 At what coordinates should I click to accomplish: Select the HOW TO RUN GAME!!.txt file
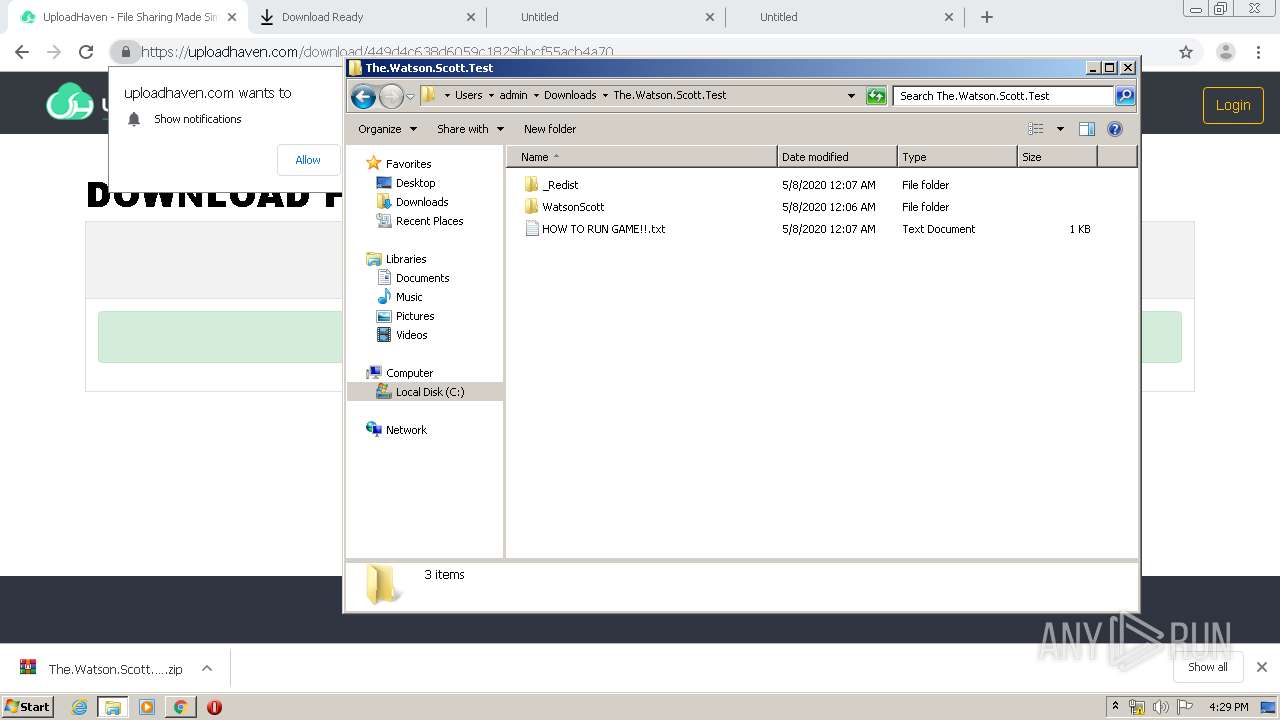pos(595,229)
